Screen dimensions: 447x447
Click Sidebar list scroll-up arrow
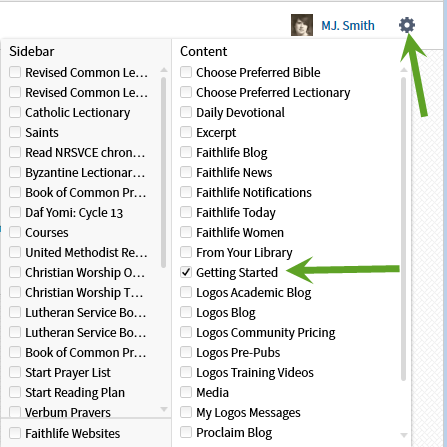(x=164, y=70)
